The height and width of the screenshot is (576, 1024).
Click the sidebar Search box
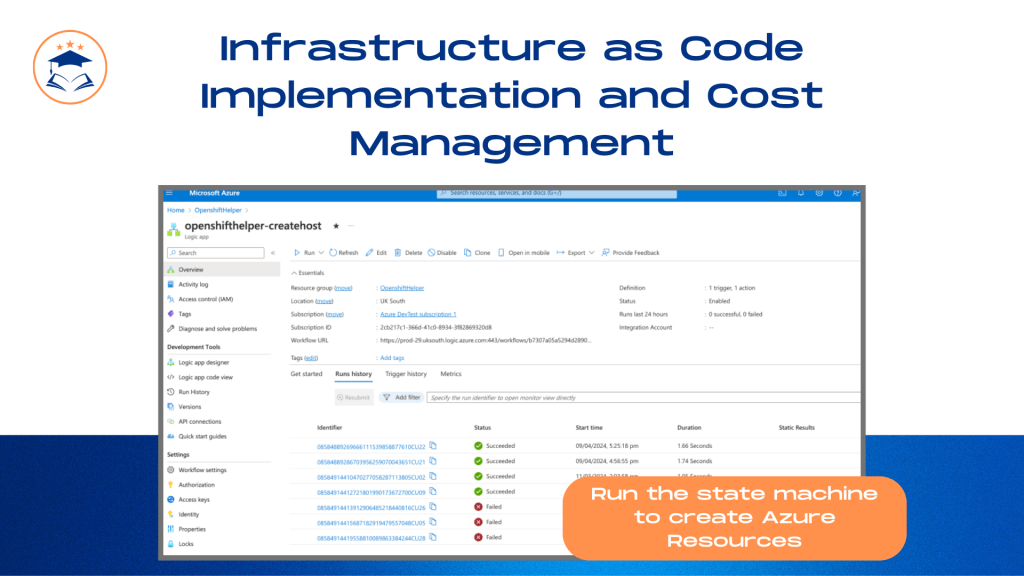point(216,253)
